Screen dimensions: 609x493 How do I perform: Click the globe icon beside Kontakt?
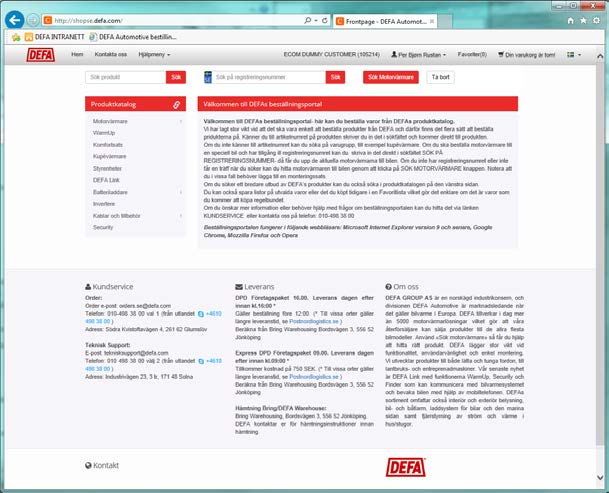coord(88,465)
